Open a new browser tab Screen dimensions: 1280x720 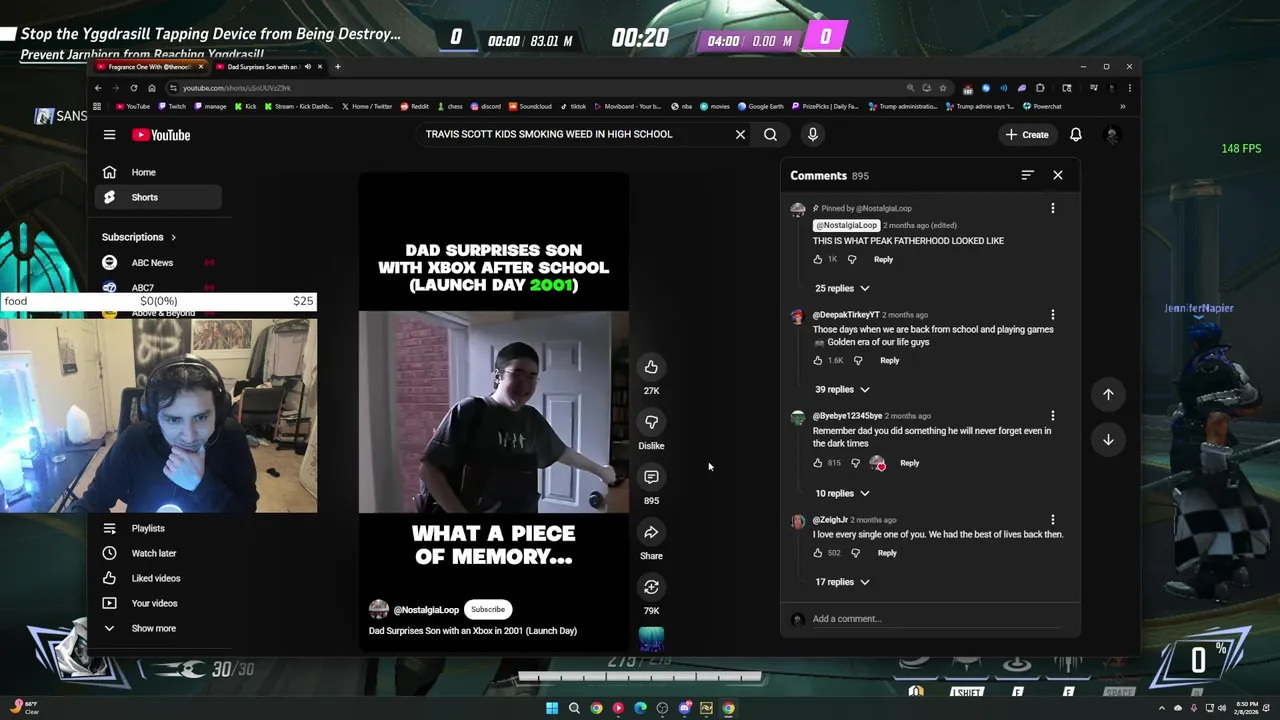337,67
